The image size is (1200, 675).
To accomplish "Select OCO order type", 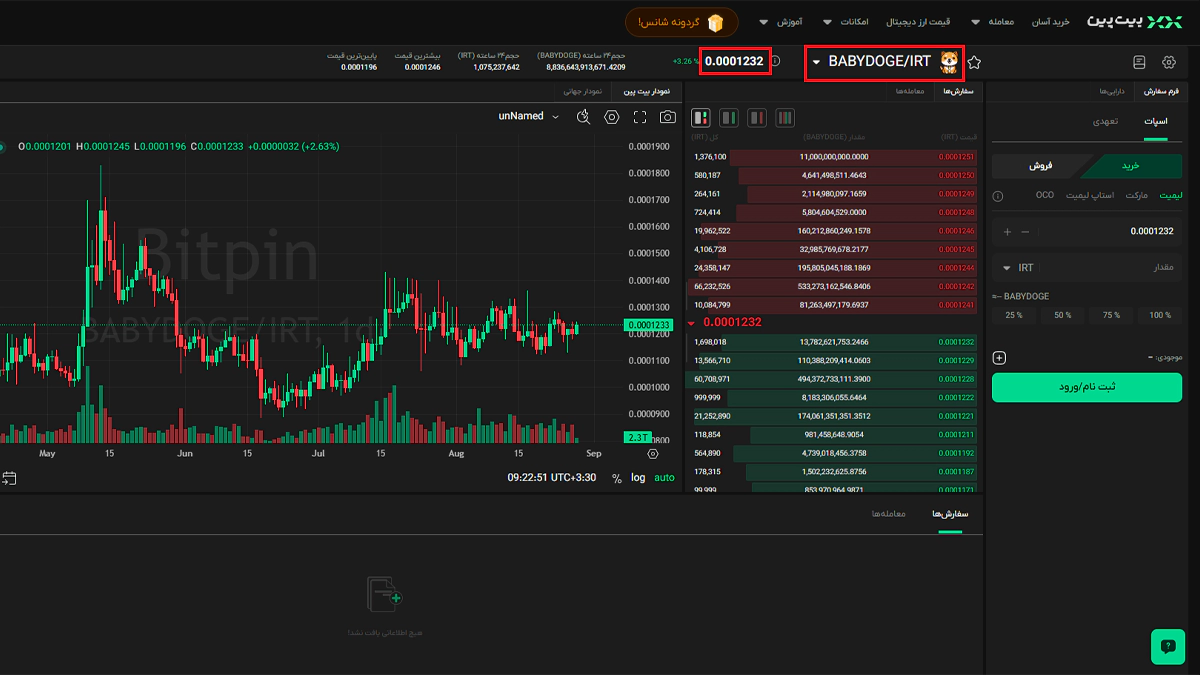I will click(1044, 195).
